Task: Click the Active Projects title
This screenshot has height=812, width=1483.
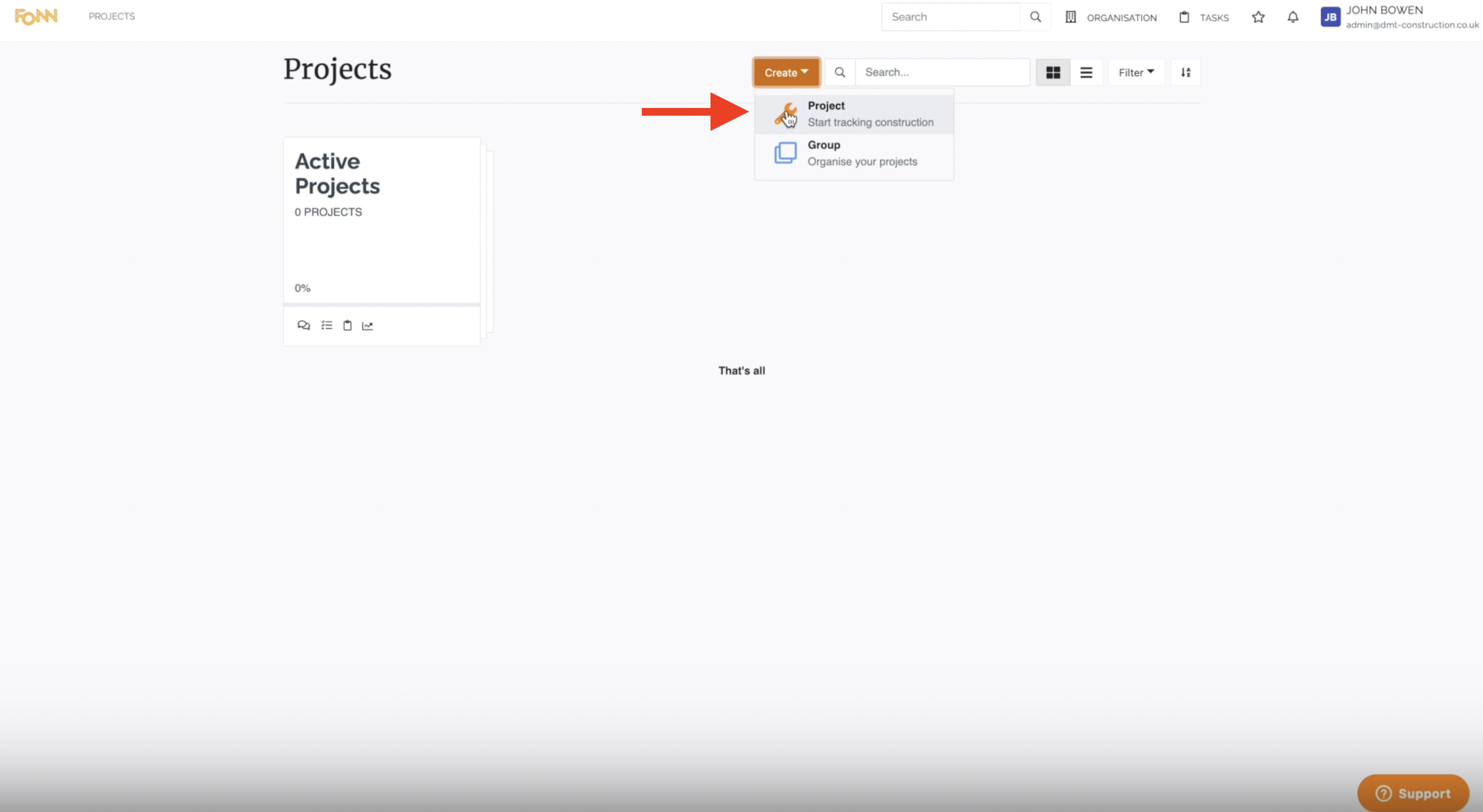Action: click(x=337, y=174)
